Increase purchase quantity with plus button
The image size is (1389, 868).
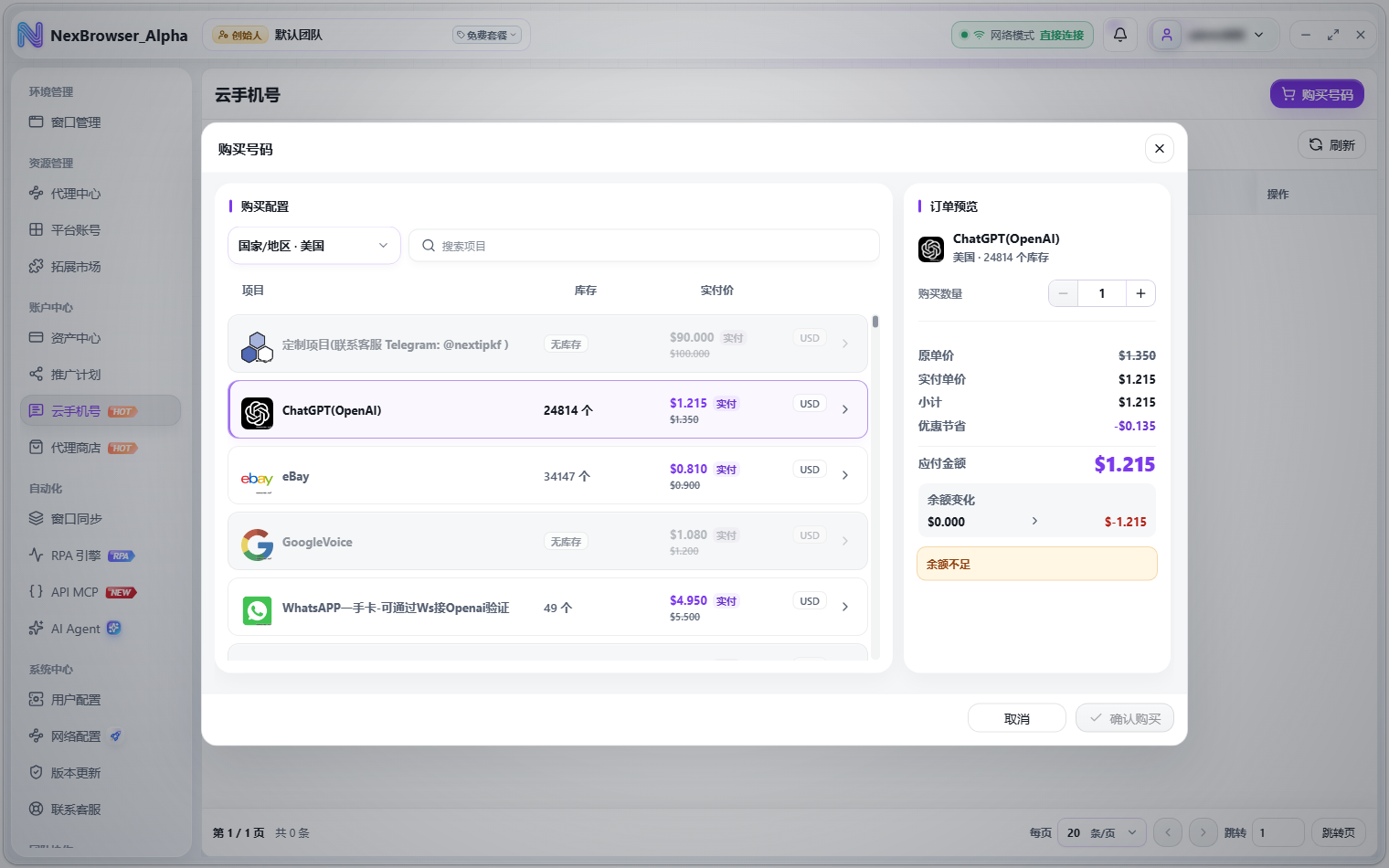[x=1140, y=293]
